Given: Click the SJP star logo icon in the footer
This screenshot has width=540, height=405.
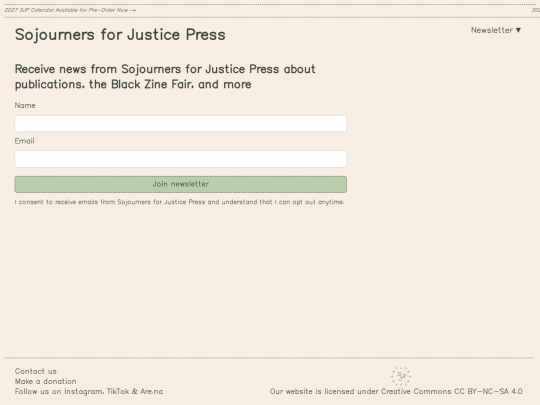Looking at the screenshot, I should point(401,376).
